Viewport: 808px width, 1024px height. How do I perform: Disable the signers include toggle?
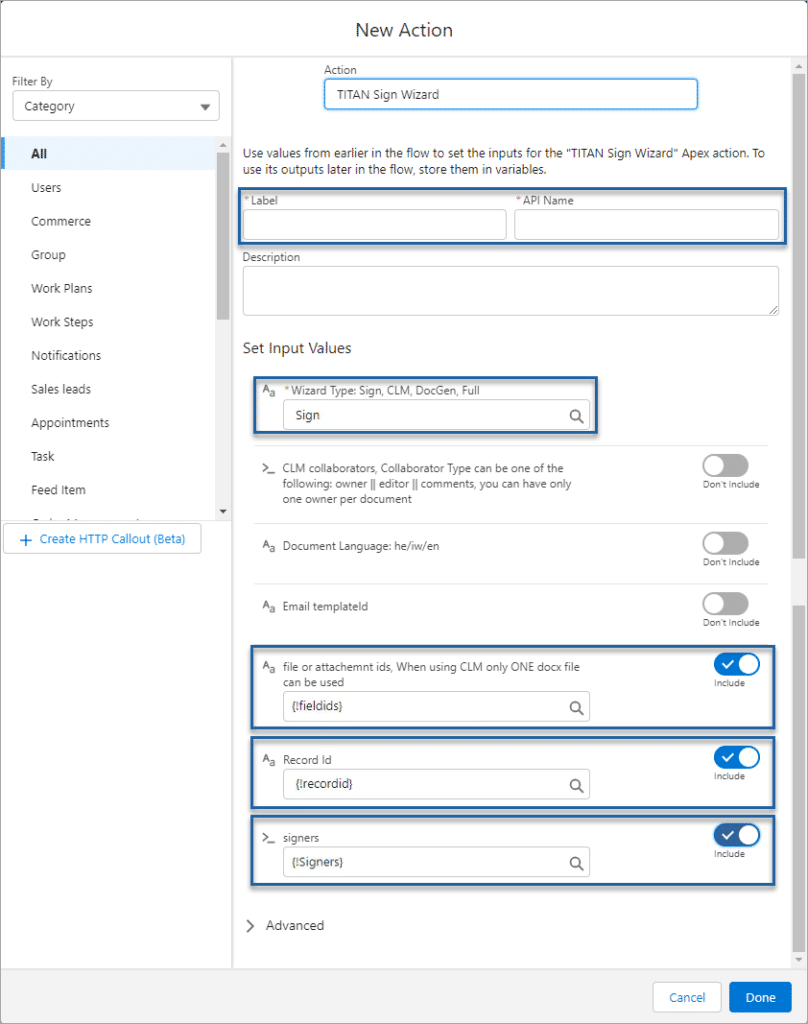click(736, 834)
